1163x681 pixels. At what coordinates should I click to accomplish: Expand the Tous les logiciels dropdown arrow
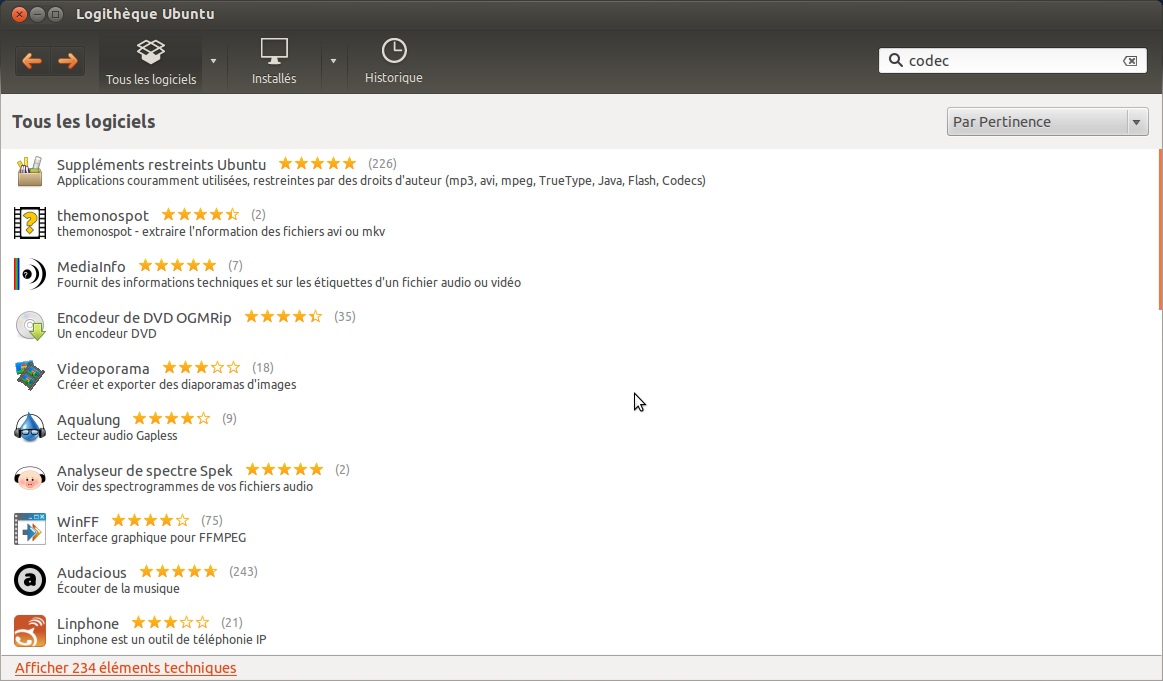tap(214, 61)
